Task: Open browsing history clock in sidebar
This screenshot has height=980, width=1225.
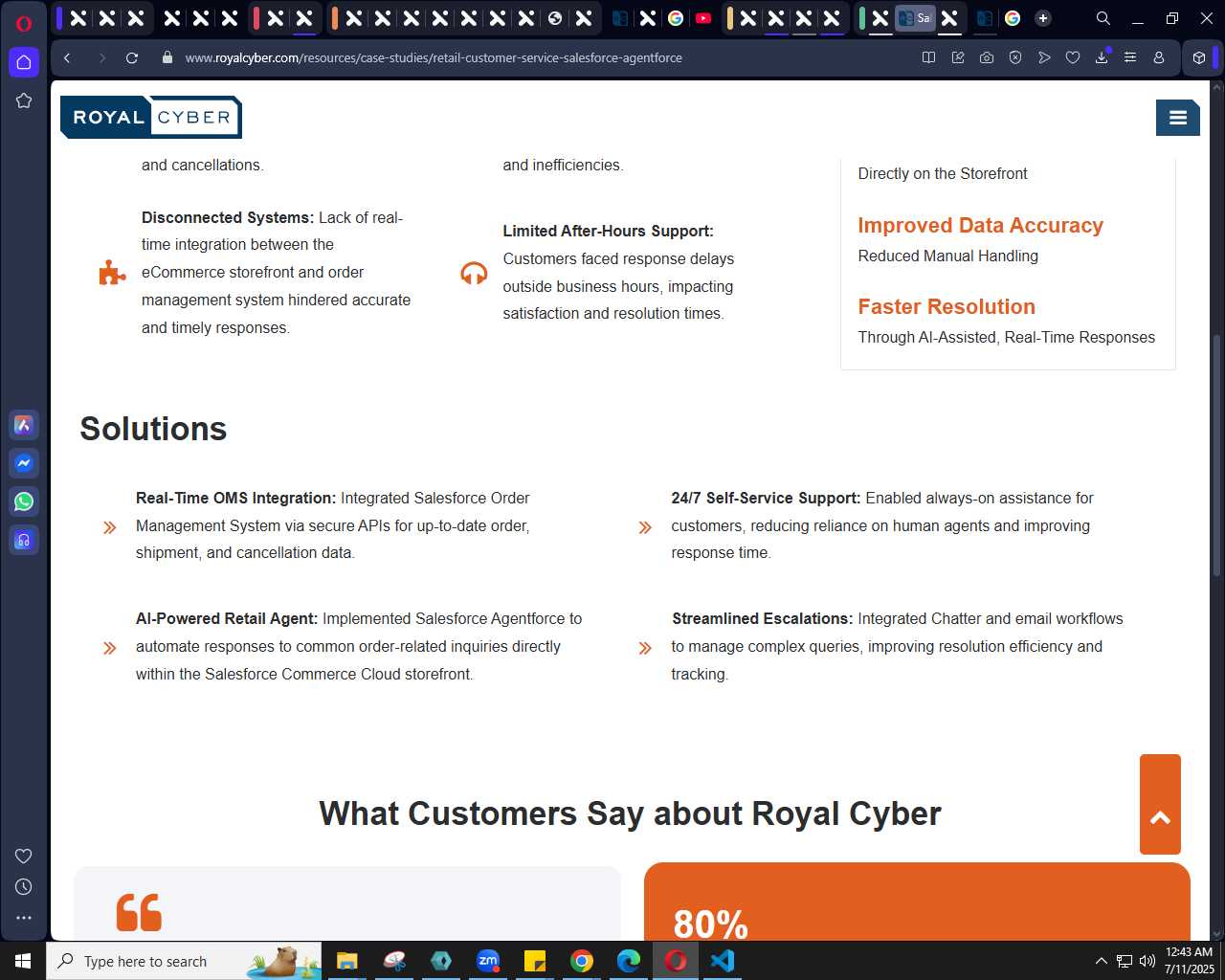Action: pyautogui.click(x=24, y=887)
